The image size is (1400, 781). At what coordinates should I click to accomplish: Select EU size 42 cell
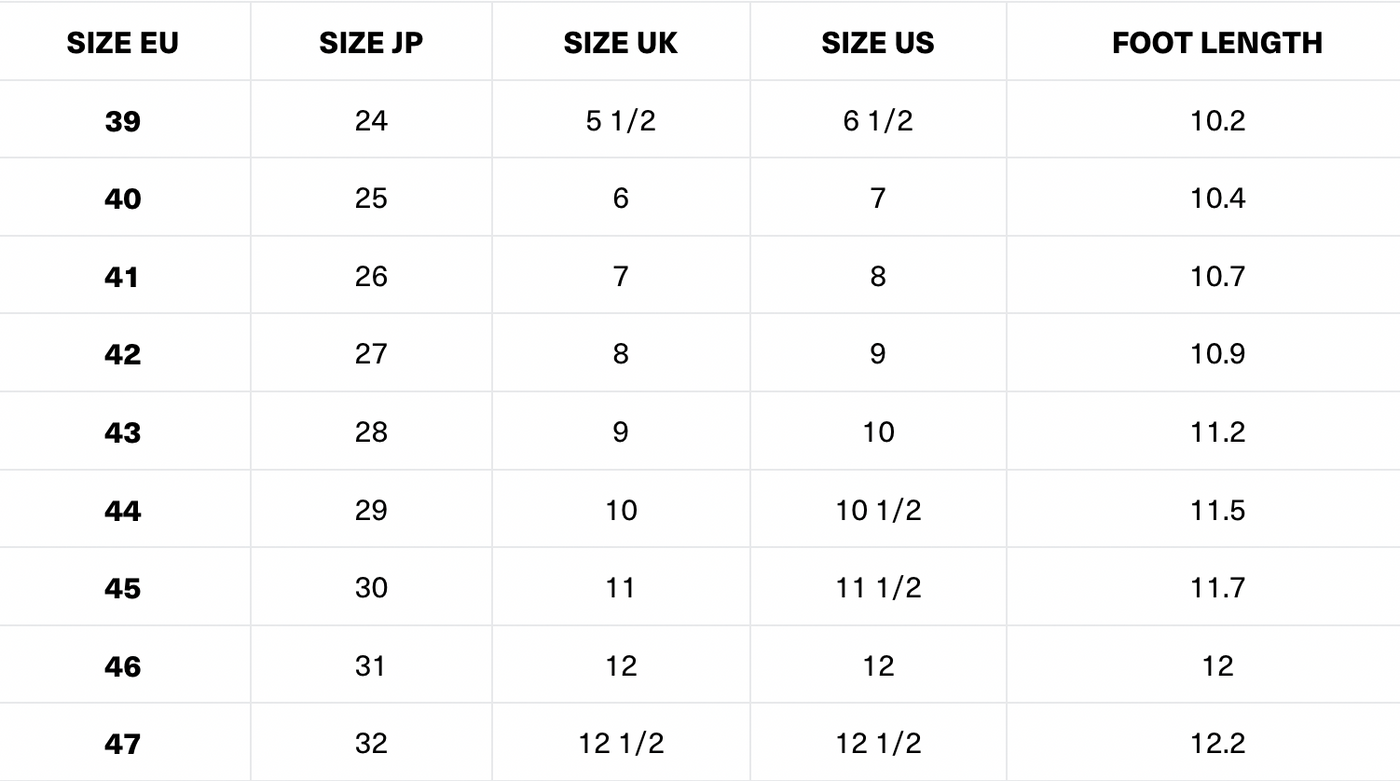point(122,354)
